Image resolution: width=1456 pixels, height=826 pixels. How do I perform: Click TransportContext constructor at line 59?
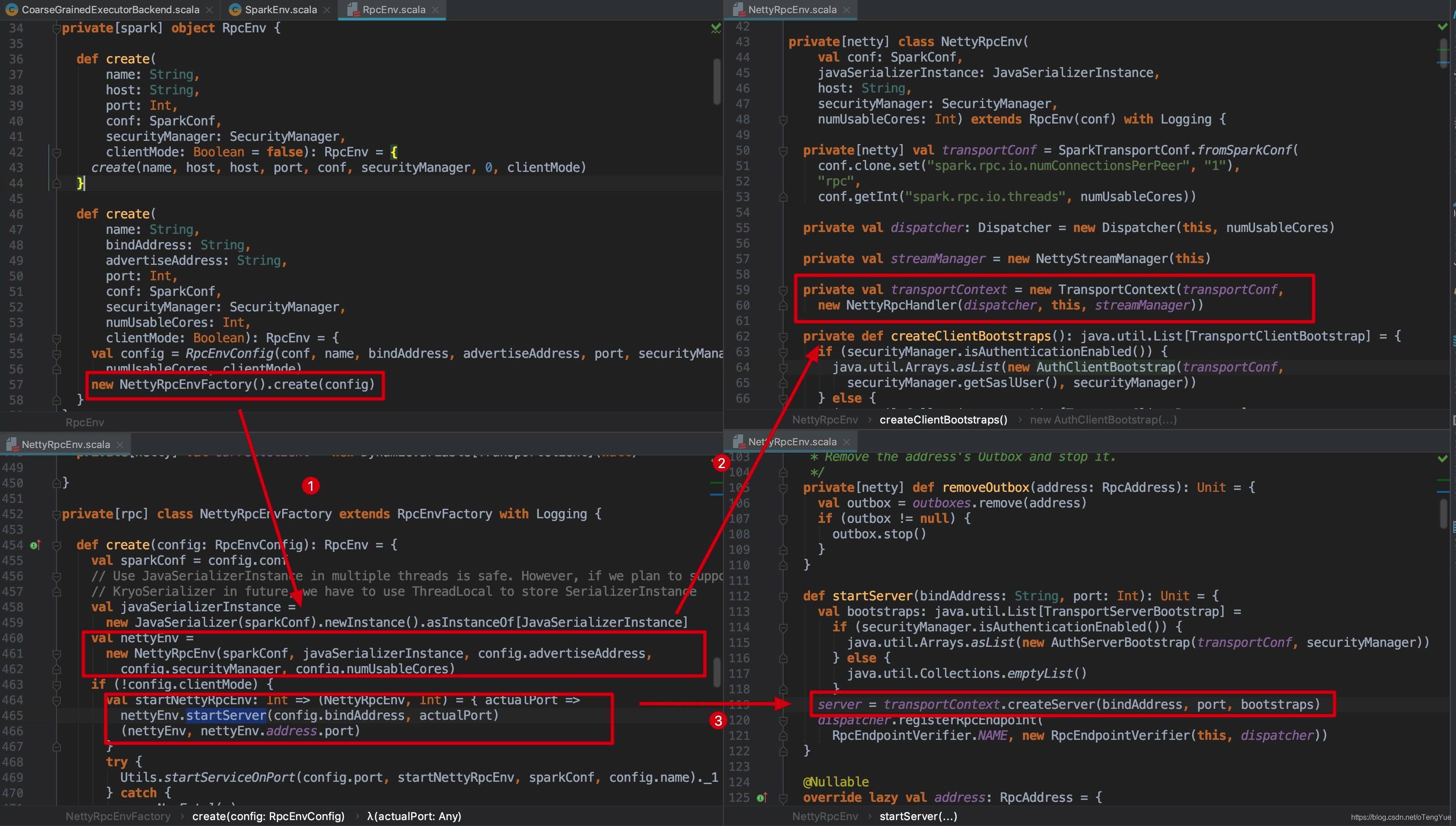1116,290
